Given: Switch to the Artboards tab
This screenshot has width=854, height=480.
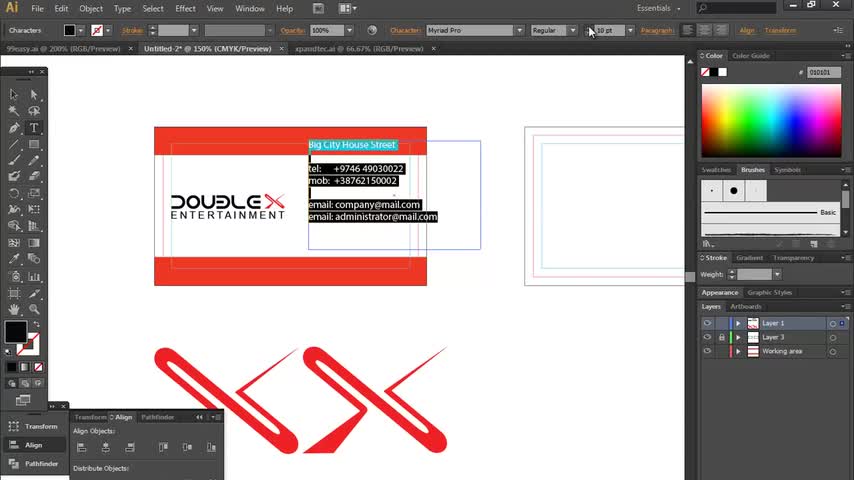Looking at the screenshot, I should [746, 307].
